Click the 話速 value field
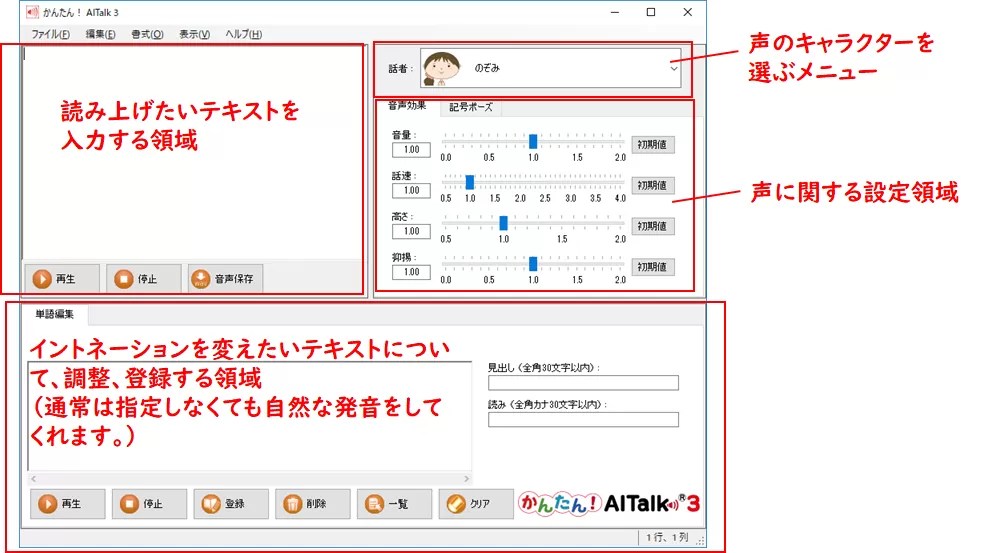Viewport: 984px width, 553px height. pyautogui.click(x=411, y=190)
